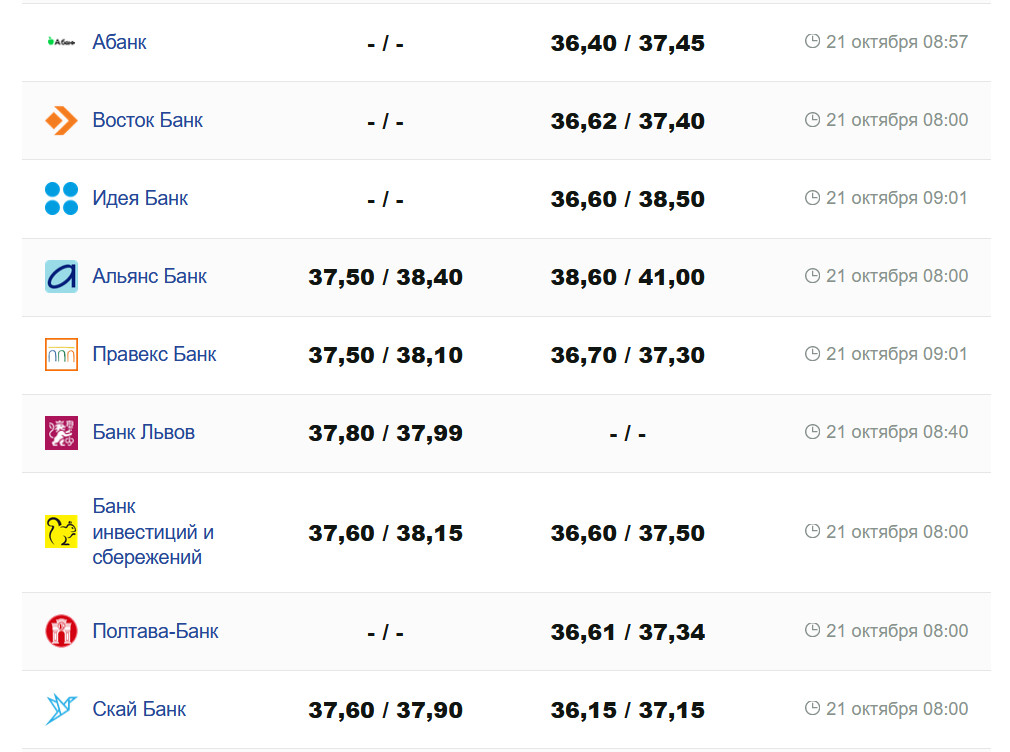Open the Абанк bank link
1010x752 pixels.
click(119, 42)
